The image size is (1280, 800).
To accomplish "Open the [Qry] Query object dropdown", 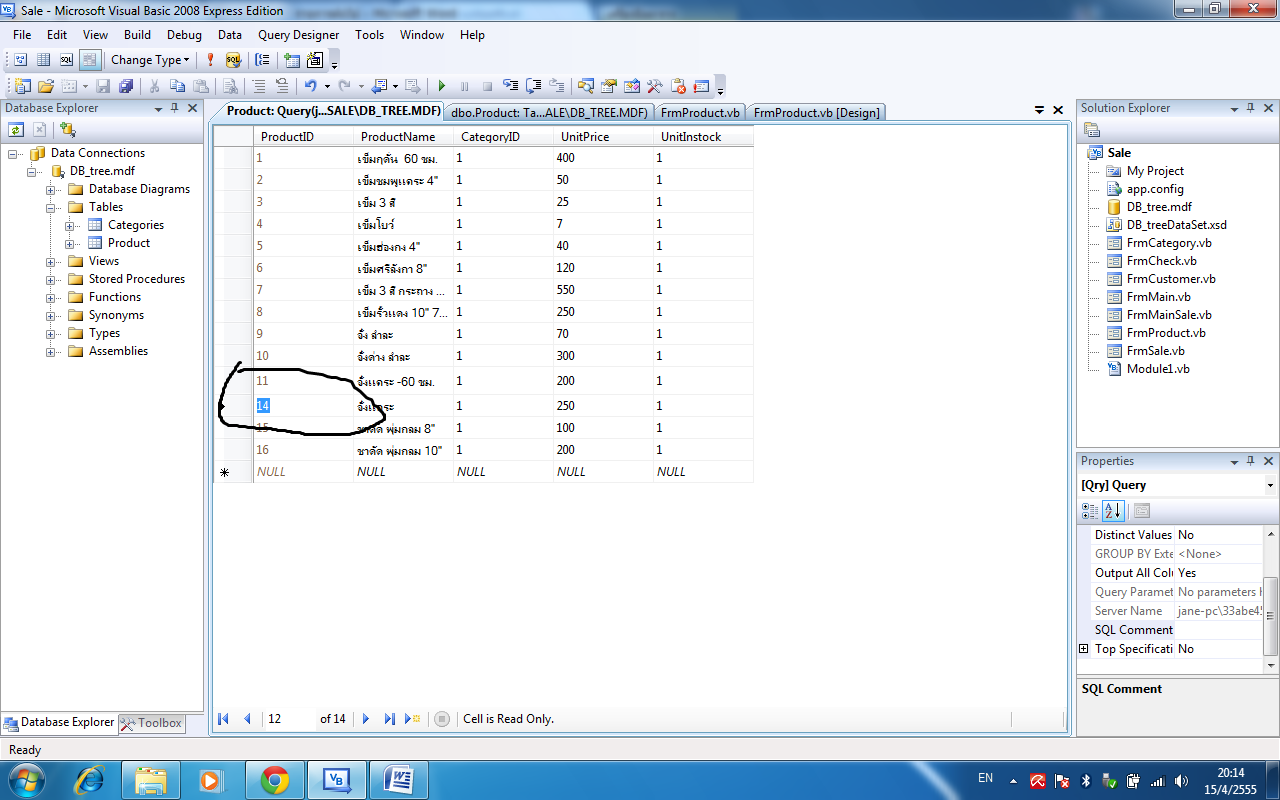I will pos(1270,485).
